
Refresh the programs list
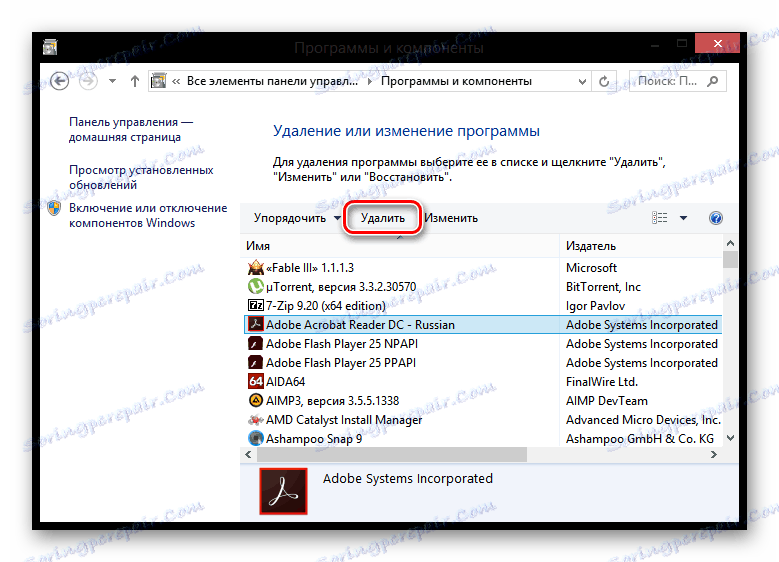604,81
